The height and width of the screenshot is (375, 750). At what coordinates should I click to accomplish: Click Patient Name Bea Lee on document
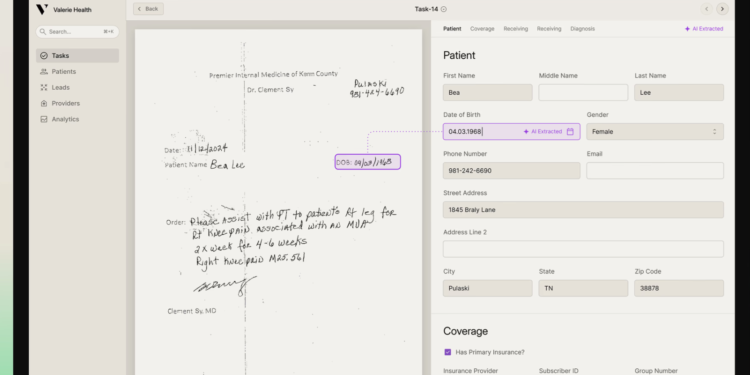tap(205, 165)
